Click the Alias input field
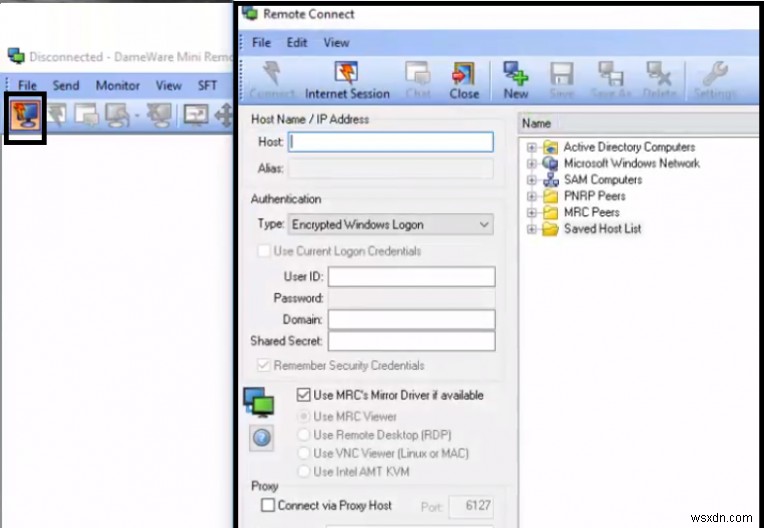 click(390, 169)
